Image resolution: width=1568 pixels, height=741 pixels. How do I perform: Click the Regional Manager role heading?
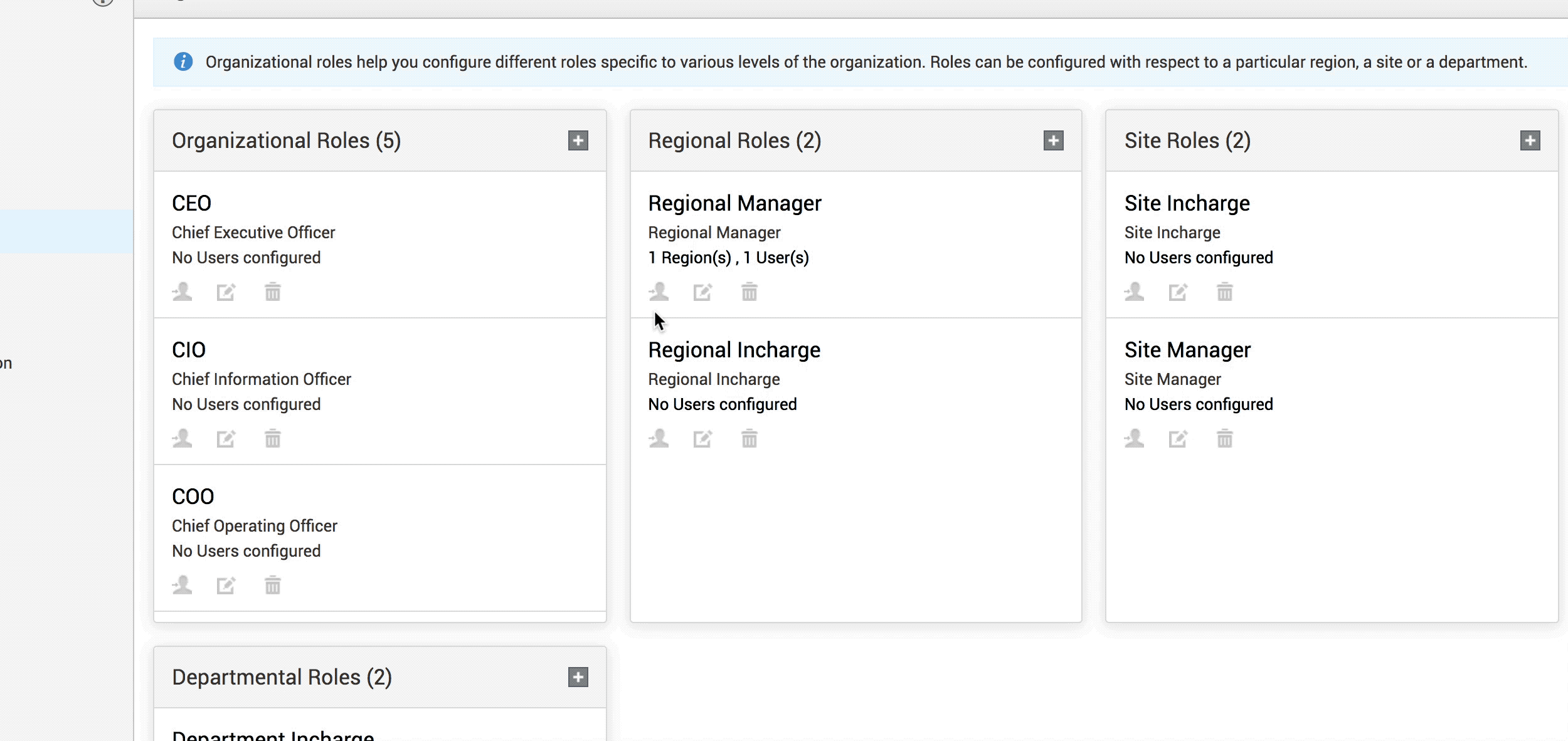click(x=734, y=203)
